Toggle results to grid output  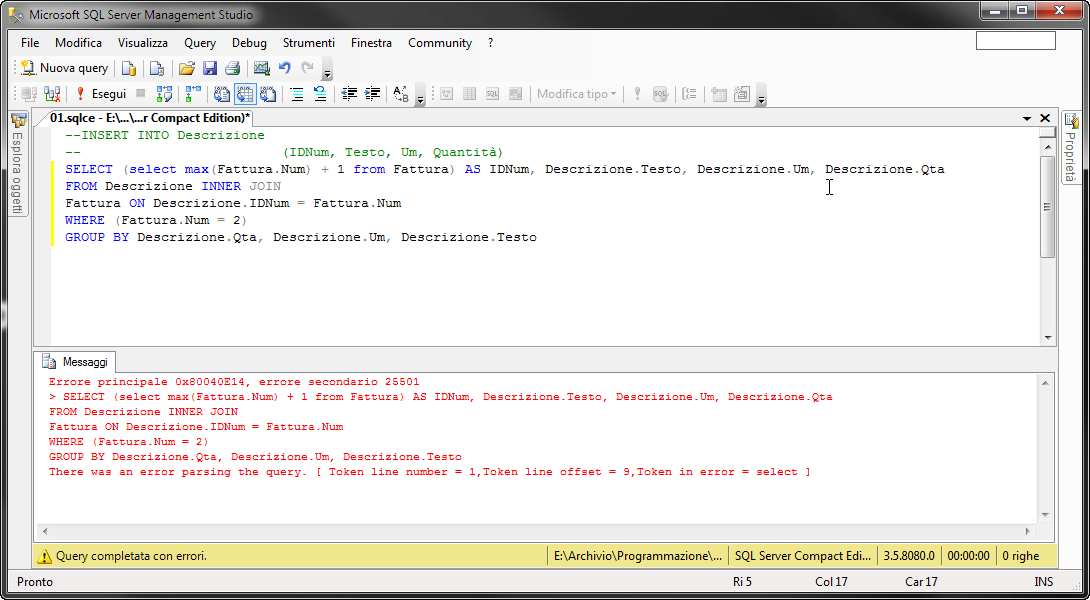(245, 94)
